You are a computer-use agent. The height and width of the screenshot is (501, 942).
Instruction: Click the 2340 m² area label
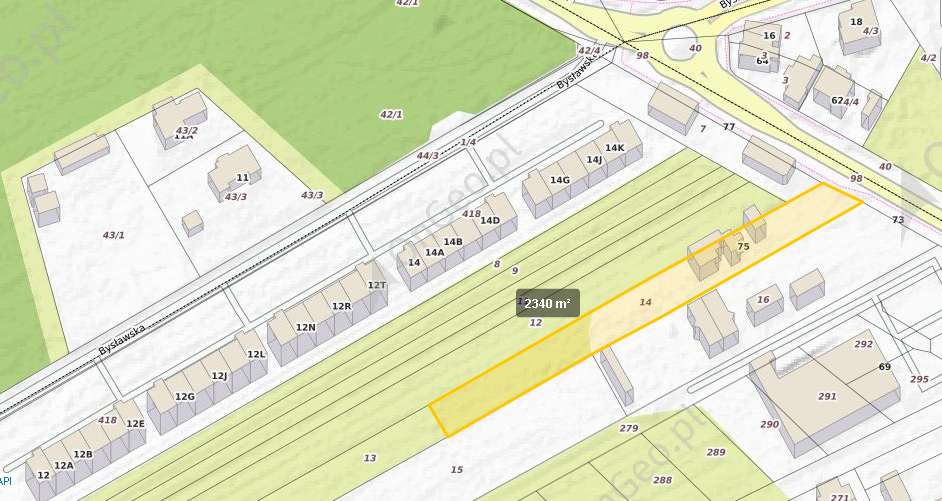pyautogui.click(x=547, y=303)
